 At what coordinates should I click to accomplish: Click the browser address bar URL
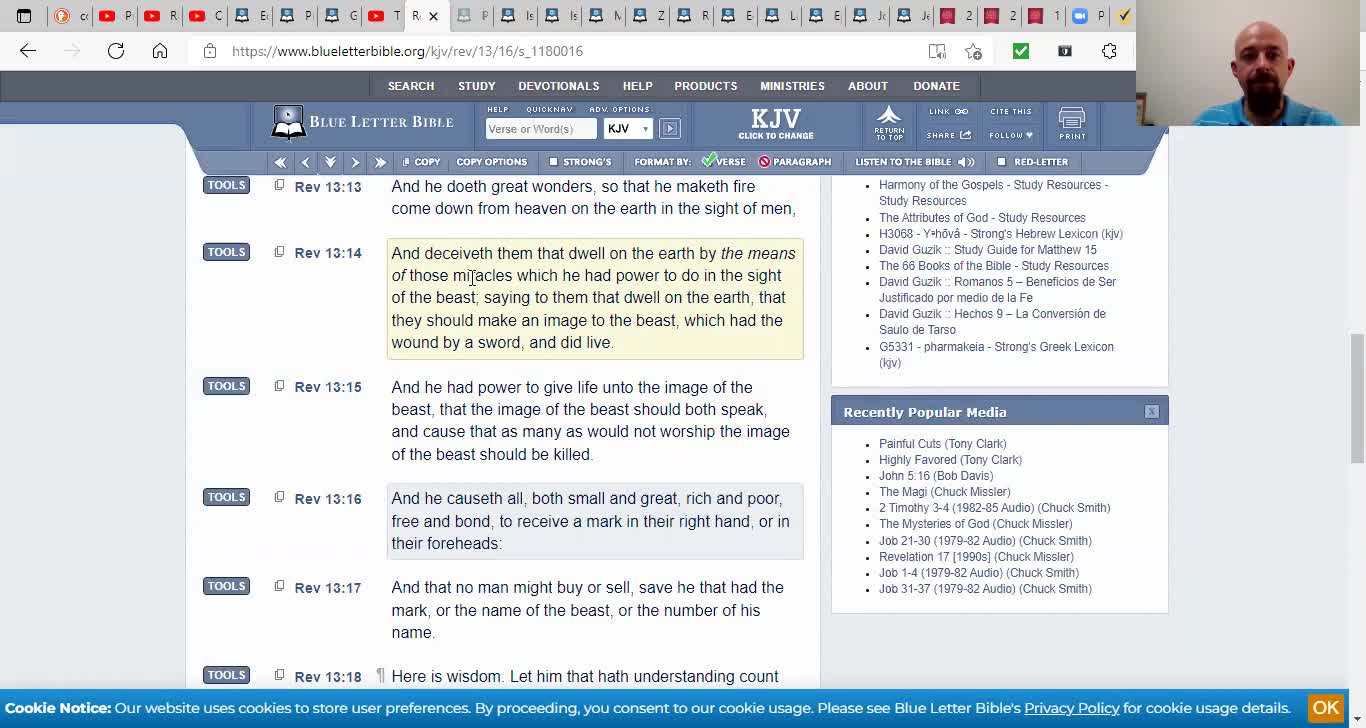click(x=407, y=51)
